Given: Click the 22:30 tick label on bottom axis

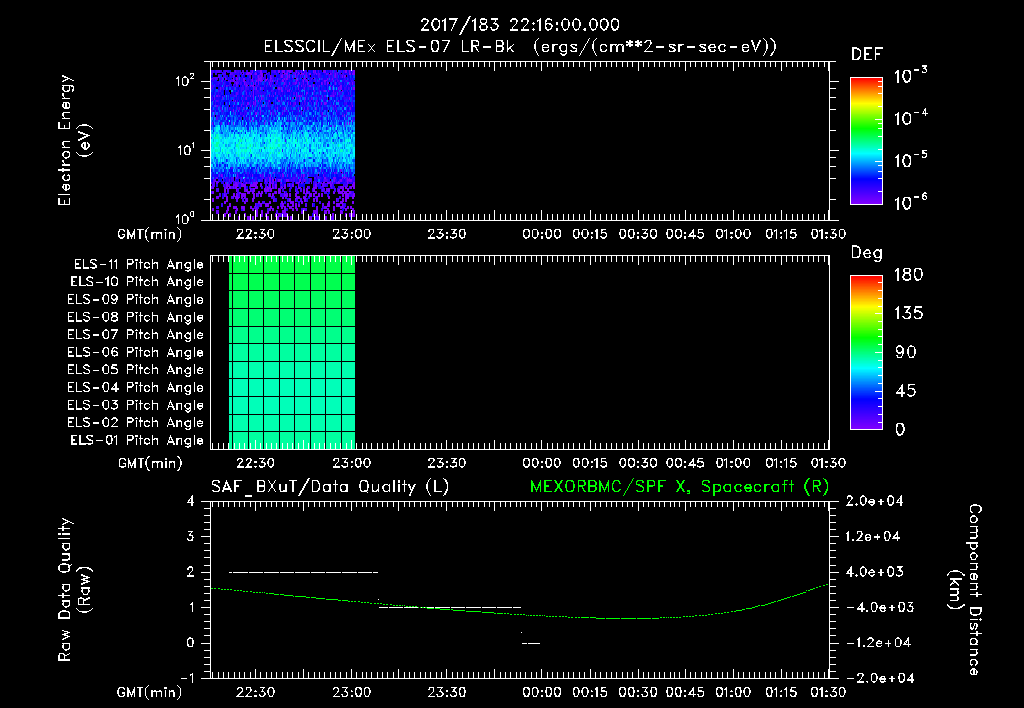Looking at the screenshot, I should pyautogui.click(x=255, y=692).
